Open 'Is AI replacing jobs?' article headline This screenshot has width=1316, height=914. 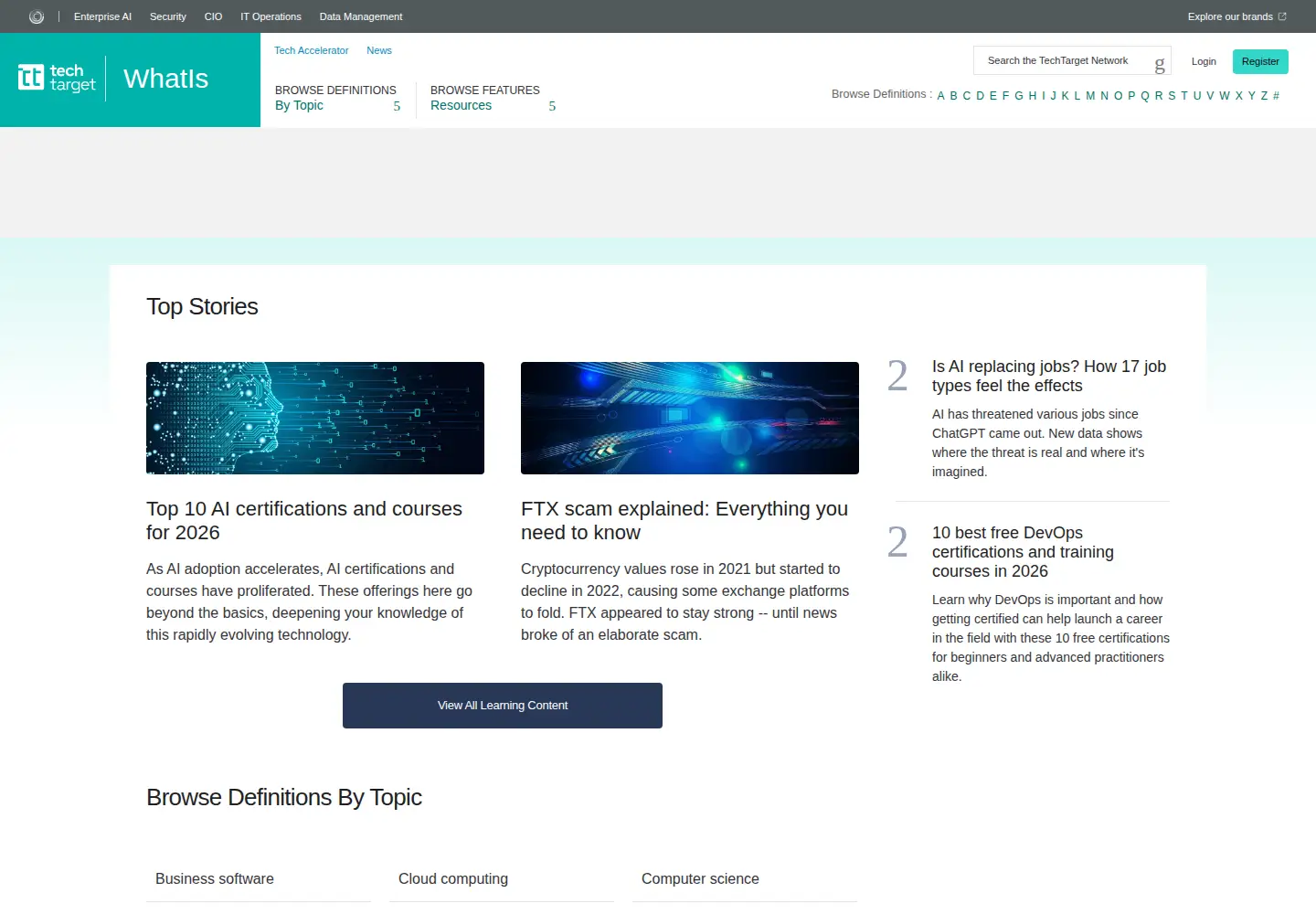(x=1049, y=376)
